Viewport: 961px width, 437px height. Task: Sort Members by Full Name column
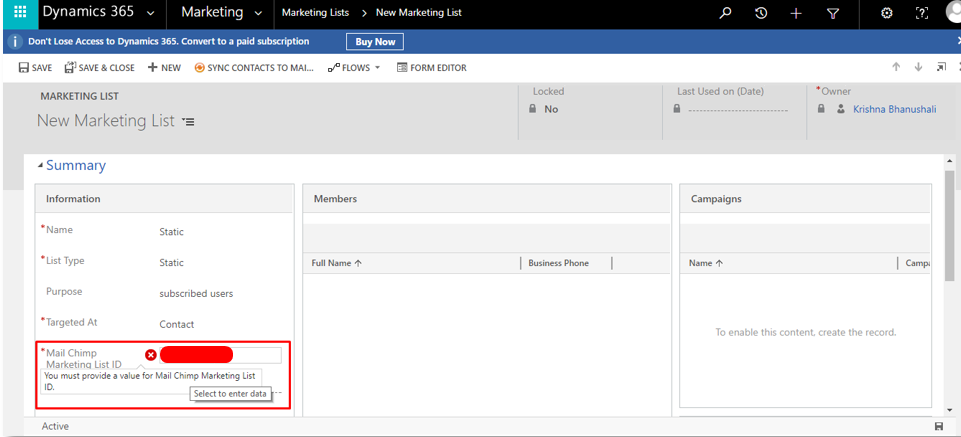coord(336,263)
